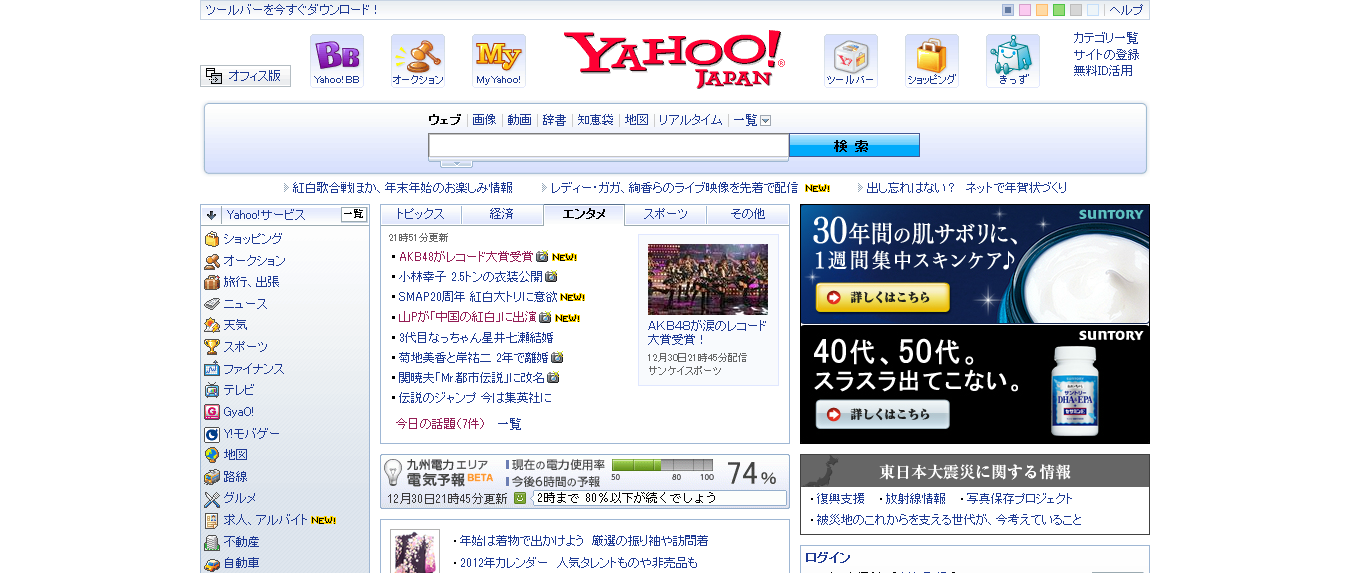The image size is (1349, 573).
Task: Switch to the 経済 news tab
Action: (502, 214)
